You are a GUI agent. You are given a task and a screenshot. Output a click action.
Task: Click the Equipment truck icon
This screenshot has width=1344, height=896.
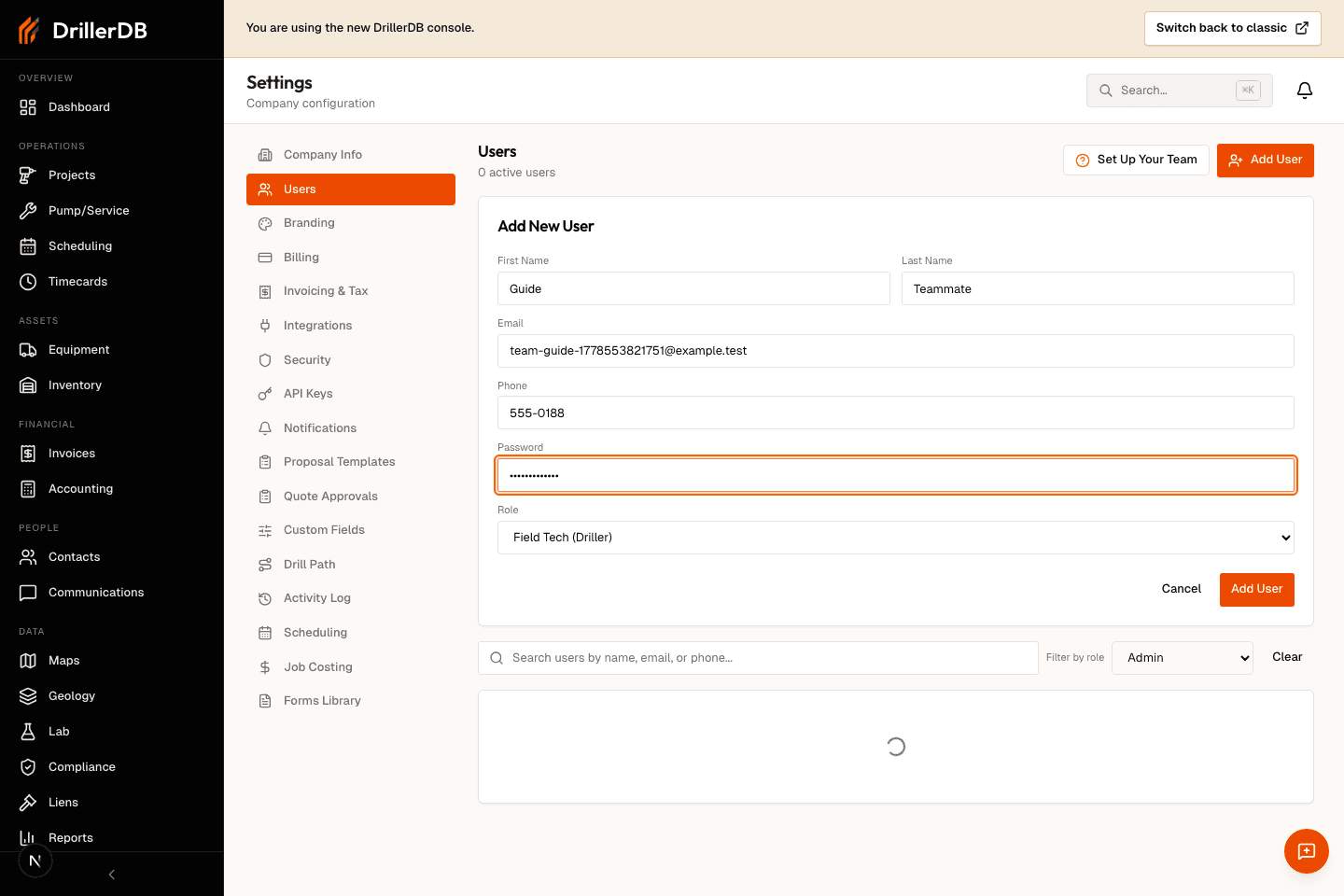pyautogui.click(x=28, y=350)
